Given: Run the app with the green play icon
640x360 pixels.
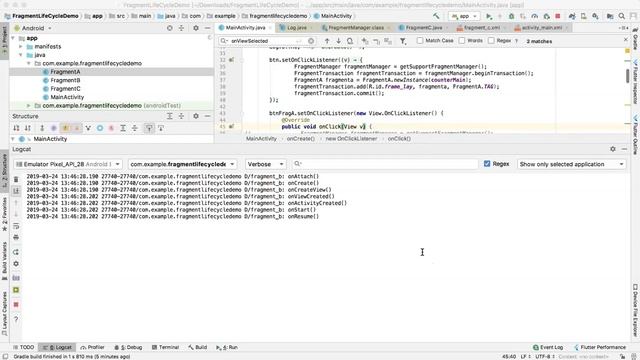Looking at the screenshot, I should [489, 16].
